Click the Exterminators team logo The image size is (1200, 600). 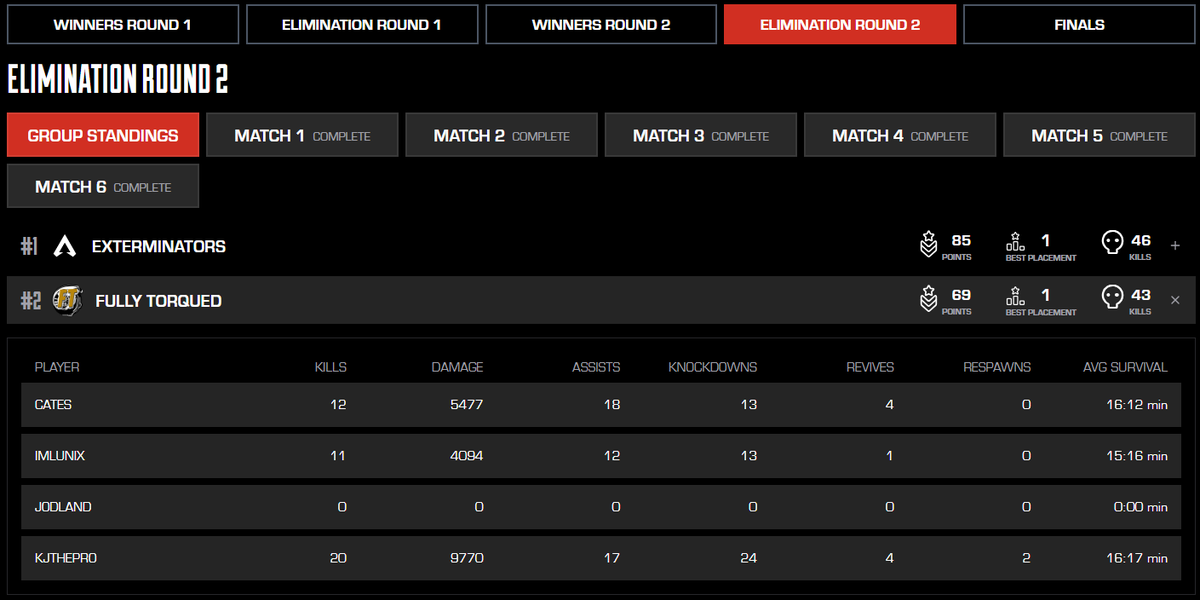65,246
